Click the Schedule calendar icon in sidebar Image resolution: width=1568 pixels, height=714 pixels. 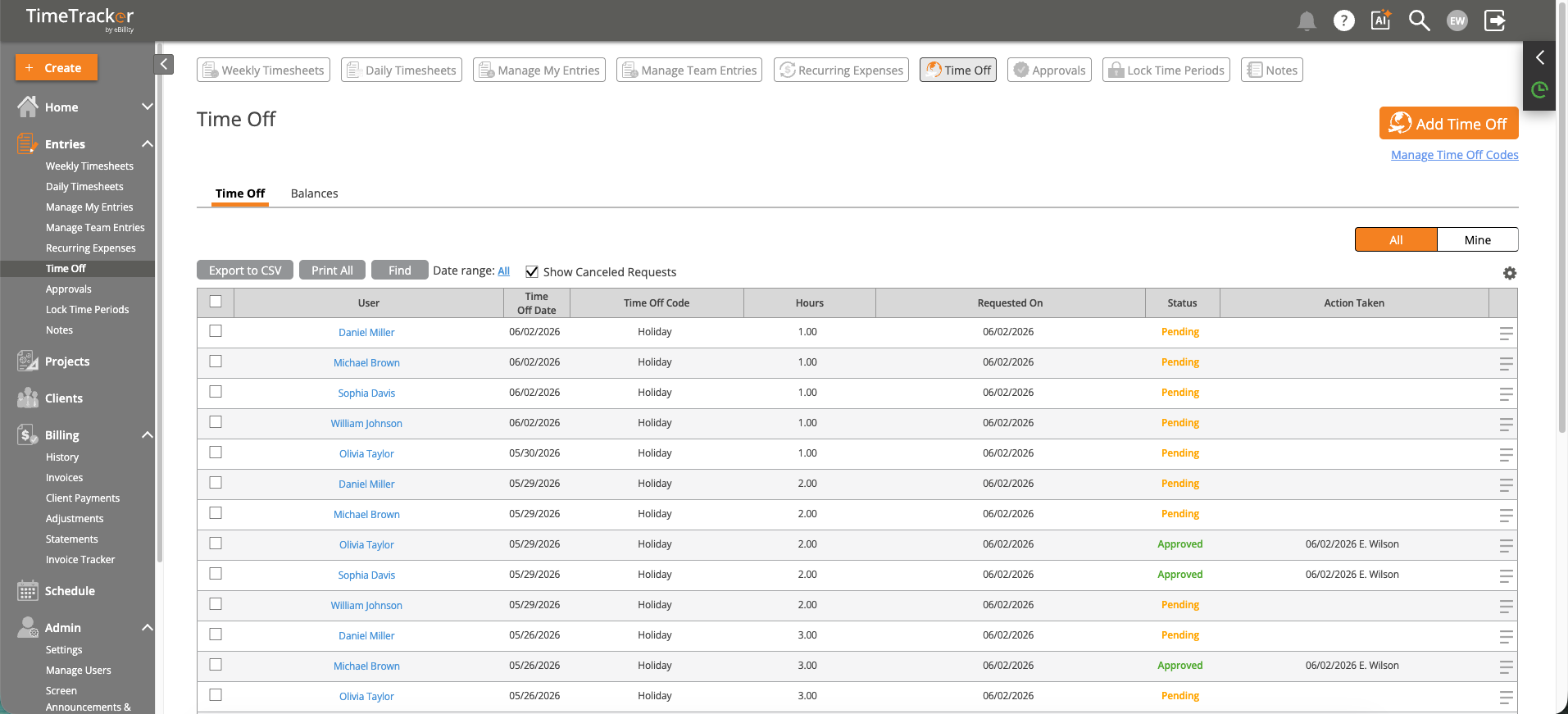point(28,590)
